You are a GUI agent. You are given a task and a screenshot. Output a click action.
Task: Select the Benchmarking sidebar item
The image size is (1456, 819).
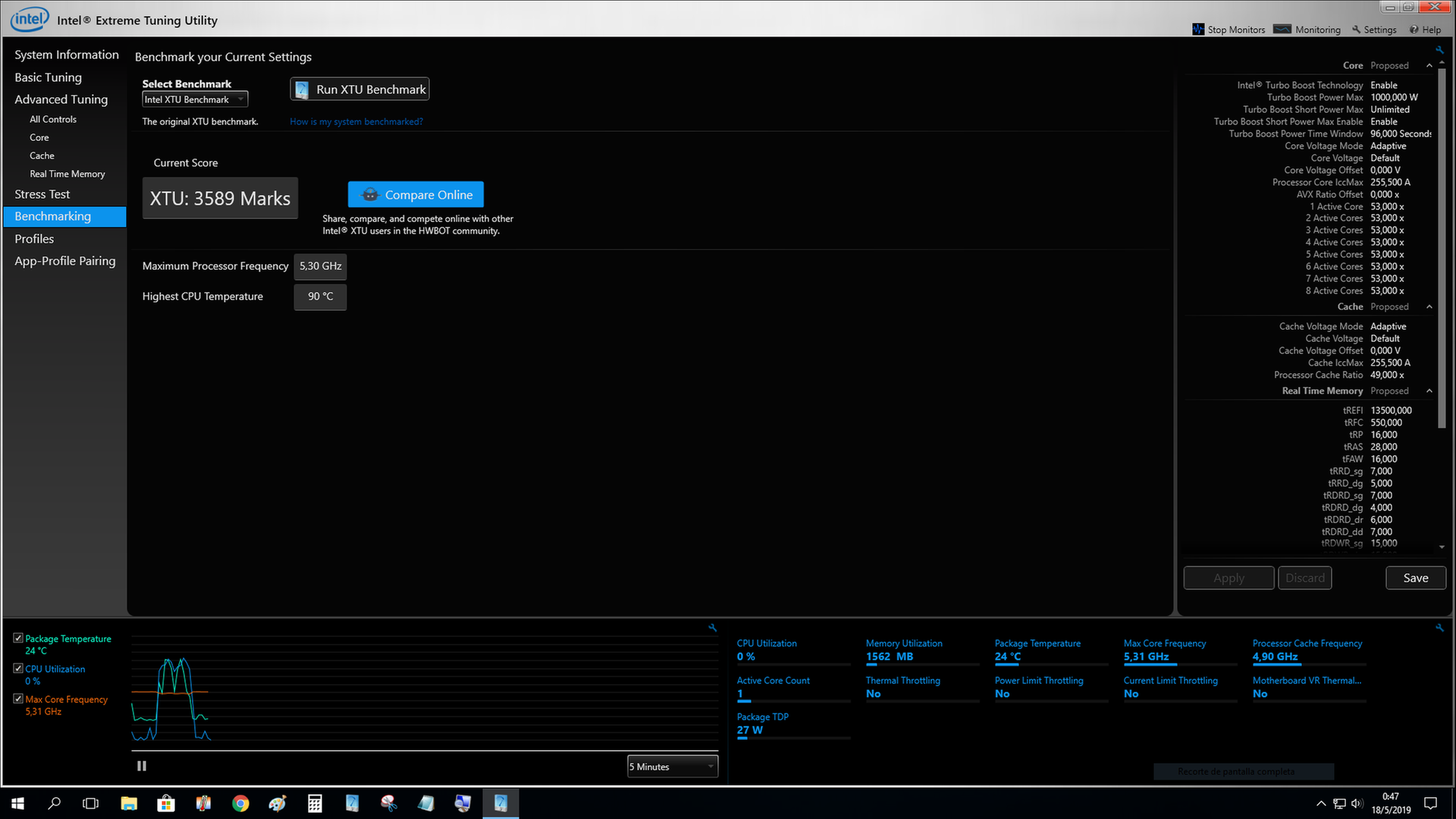[x=65, y=216]
